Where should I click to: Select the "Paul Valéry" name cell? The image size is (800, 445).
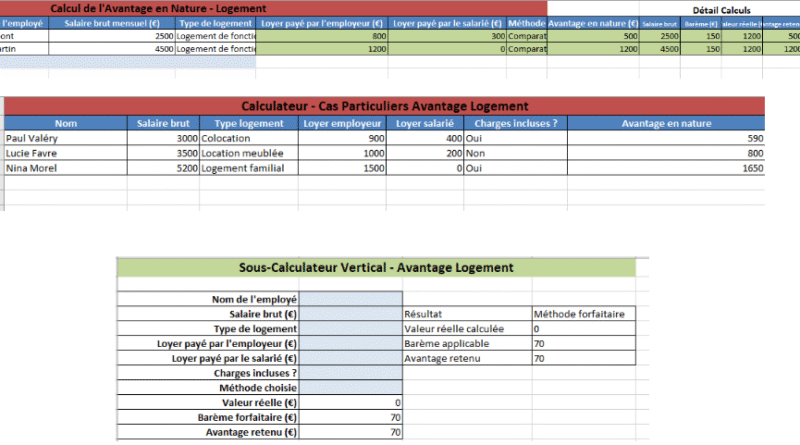66,139
